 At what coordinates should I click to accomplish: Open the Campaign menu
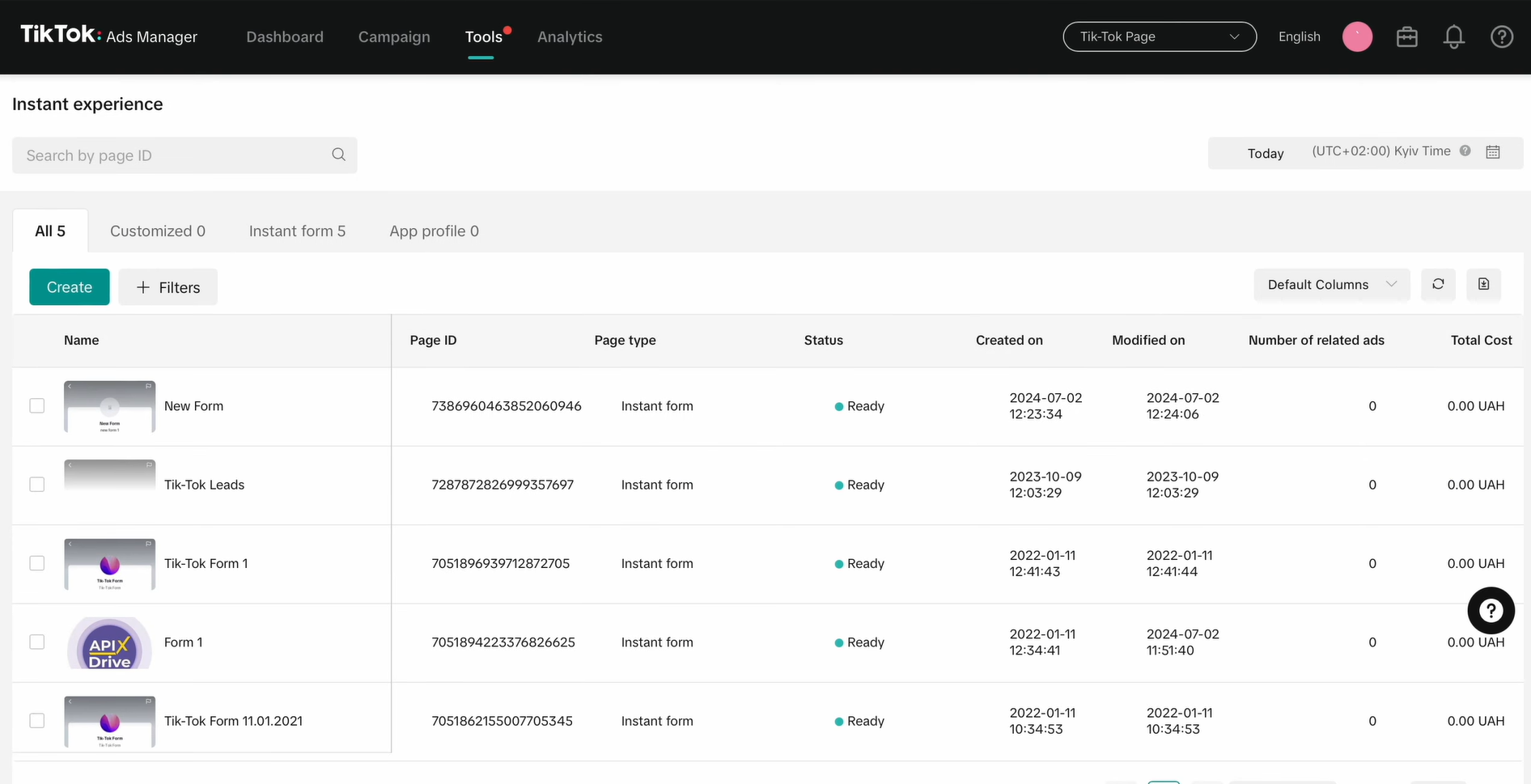(x=394, y=36)
